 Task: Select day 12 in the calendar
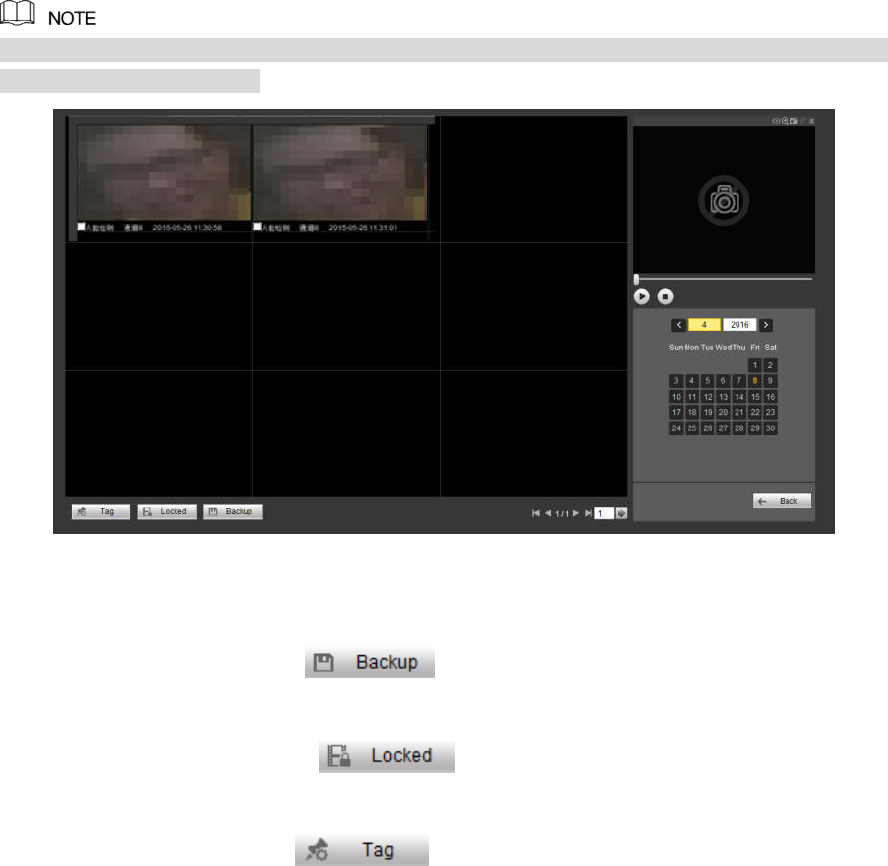[x=707, y=396]
